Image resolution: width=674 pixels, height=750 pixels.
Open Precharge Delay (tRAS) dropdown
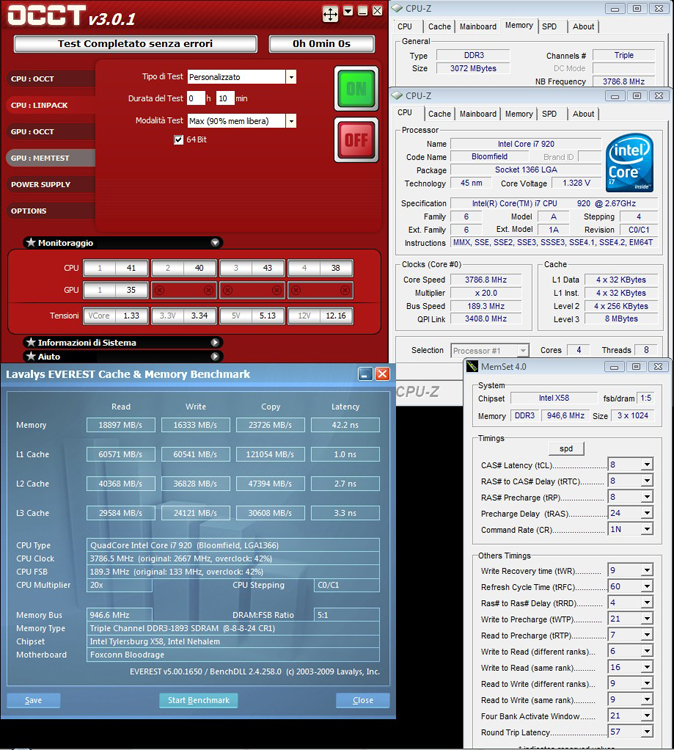(x=647, y=513)
